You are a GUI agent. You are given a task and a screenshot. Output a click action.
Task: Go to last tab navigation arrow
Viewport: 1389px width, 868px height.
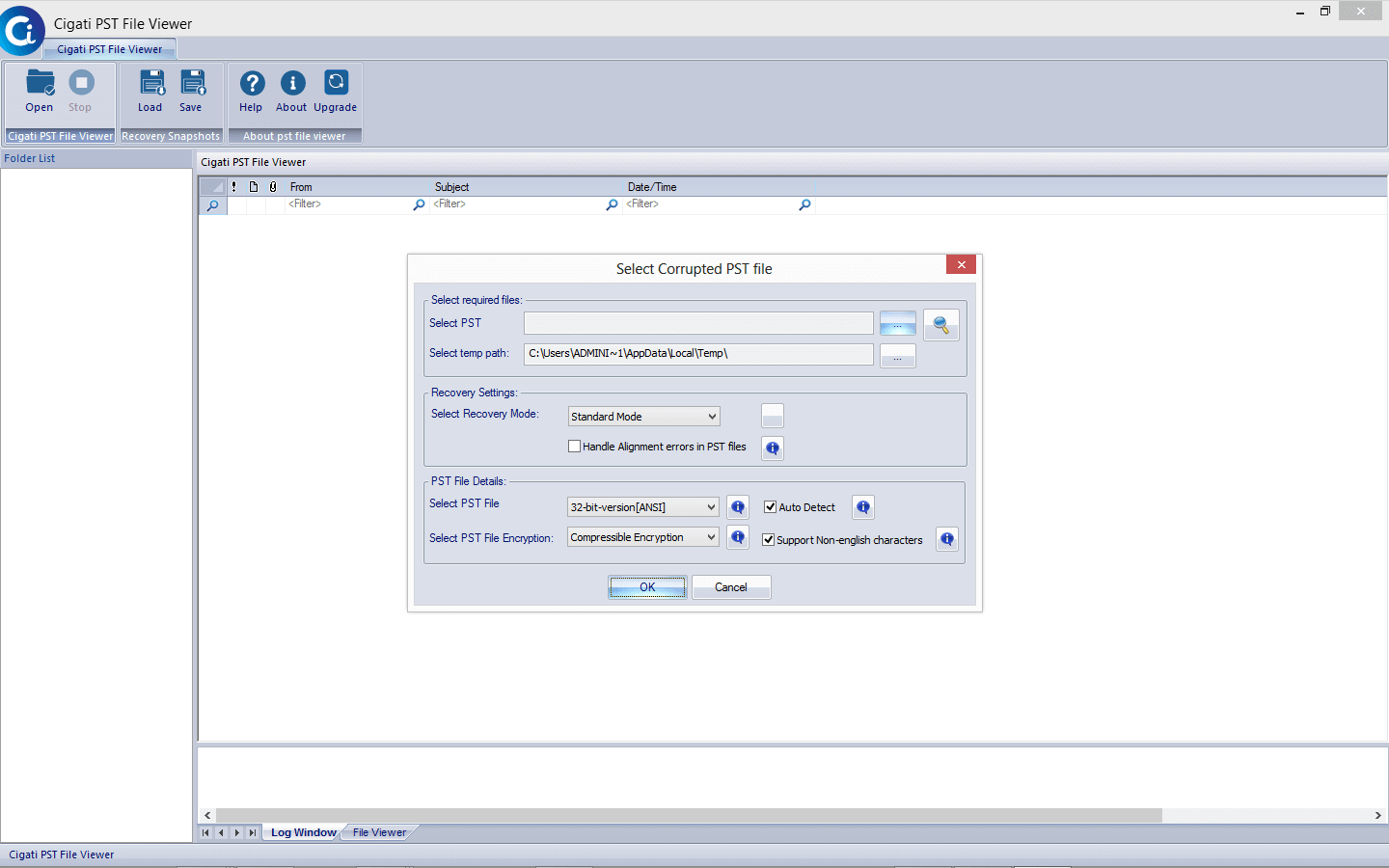(x=252, y=832)
